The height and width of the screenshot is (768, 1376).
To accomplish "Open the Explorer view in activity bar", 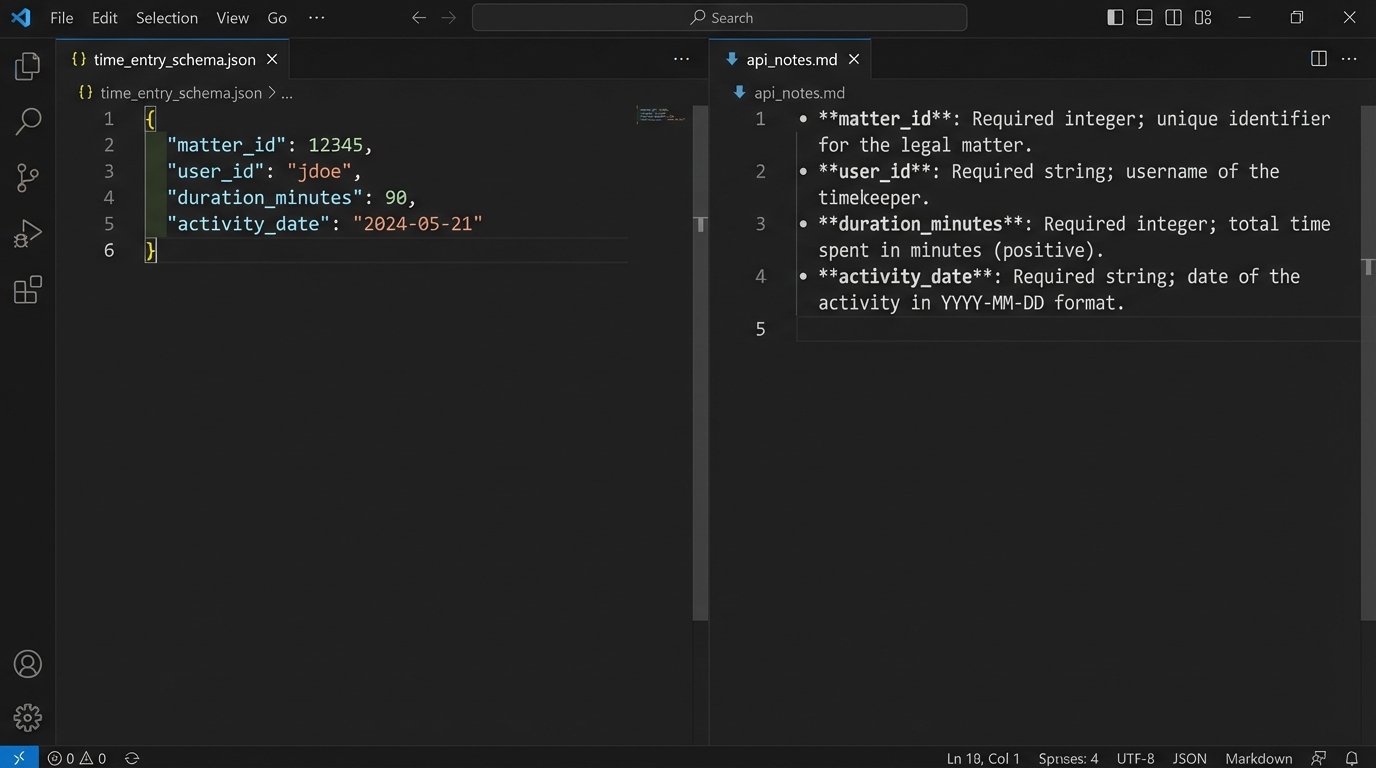I will click(x=28, y=67).
